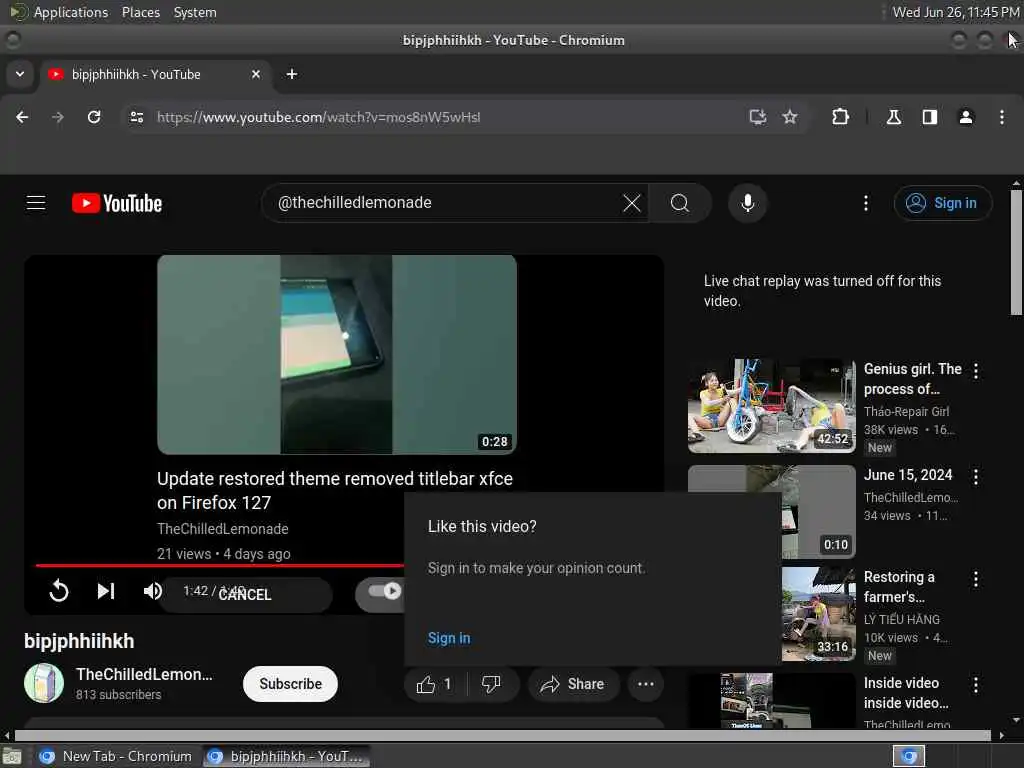Image resolution: width=1024 pixels, height=768 pixels.
Task: Subscribe to TheChilledLemonade channel
Action: coord(290,684)
